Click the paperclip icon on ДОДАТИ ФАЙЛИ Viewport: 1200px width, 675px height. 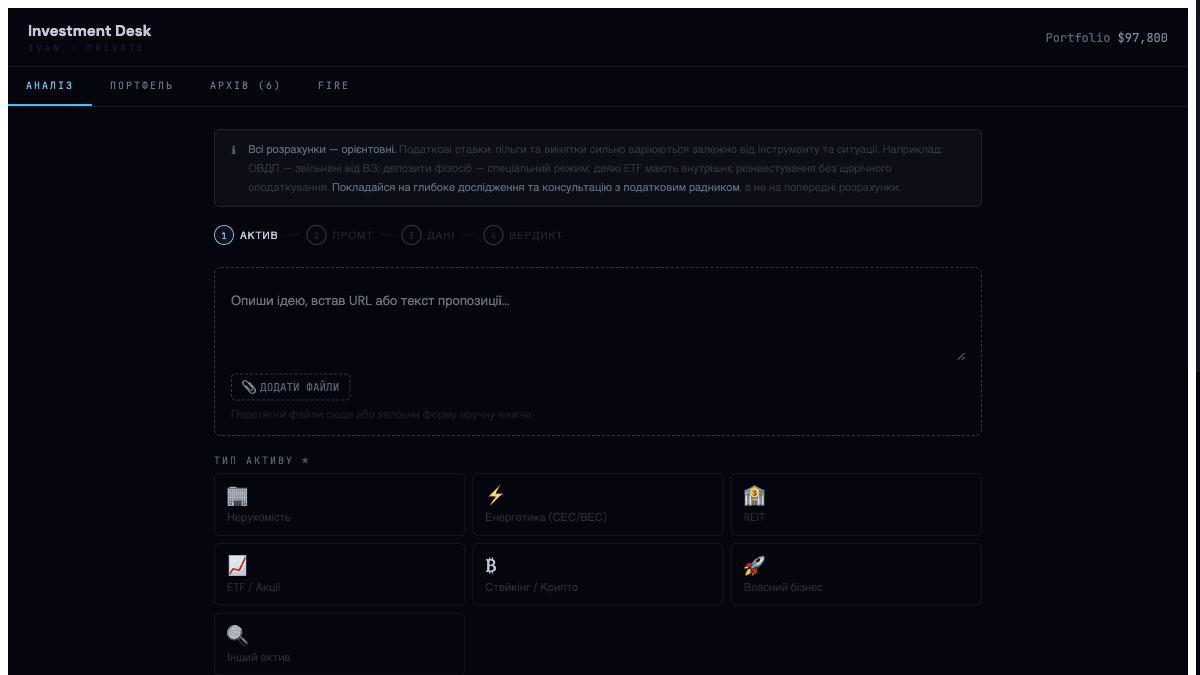pyautogui.click(x=250, y=387)
